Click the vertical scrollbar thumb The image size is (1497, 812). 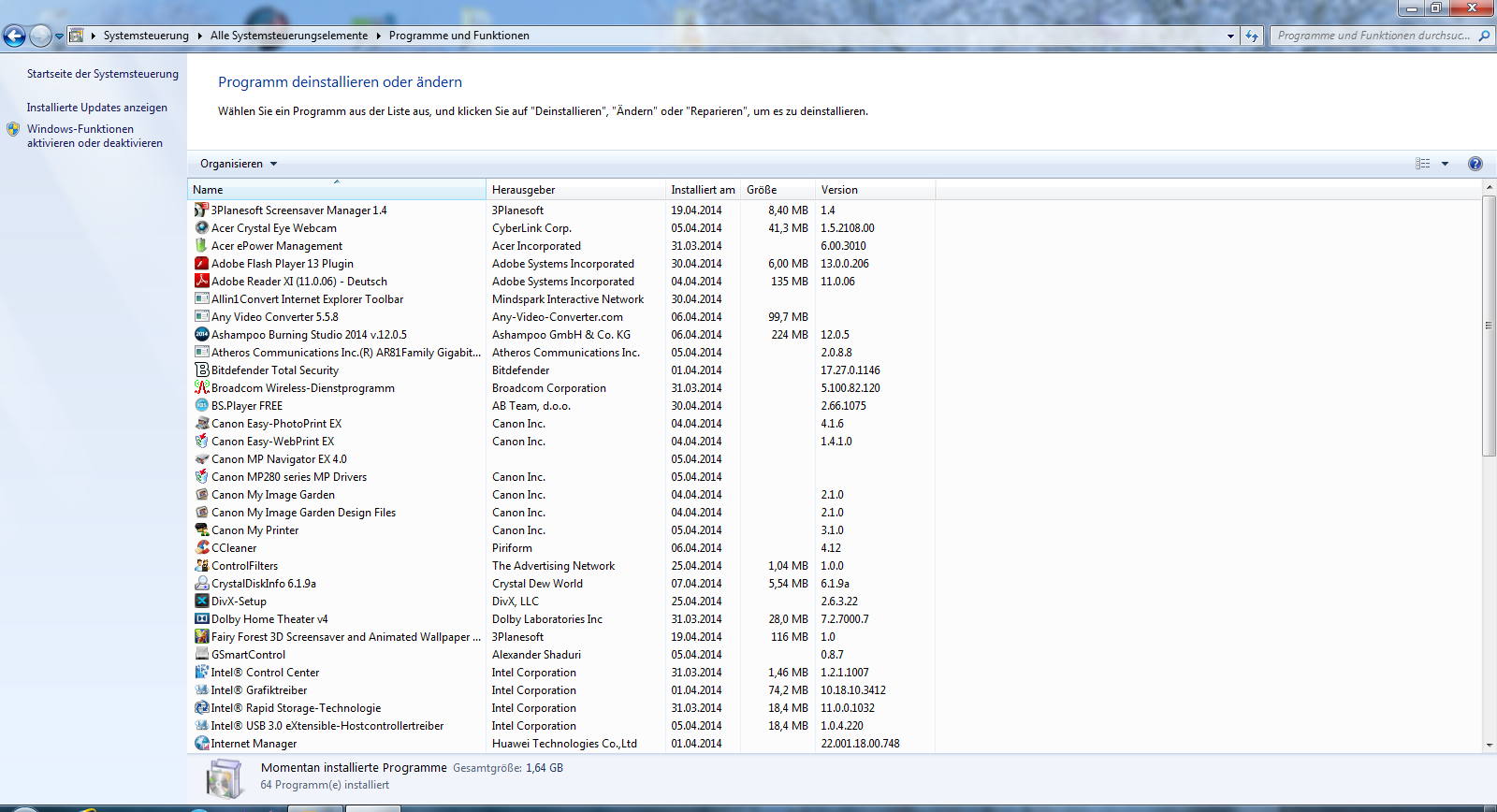coord(1490,326)
